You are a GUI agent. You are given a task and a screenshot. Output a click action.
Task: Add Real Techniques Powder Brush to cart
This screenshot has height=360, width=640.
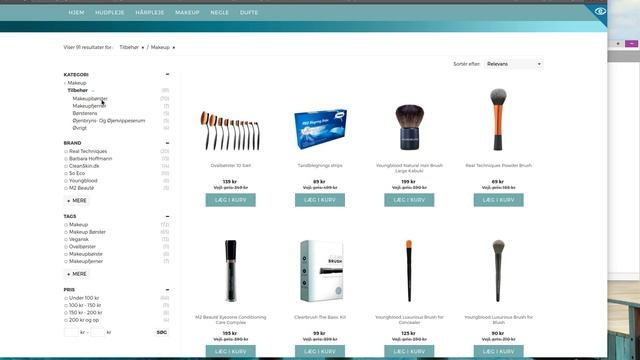[x=498, y=200]
